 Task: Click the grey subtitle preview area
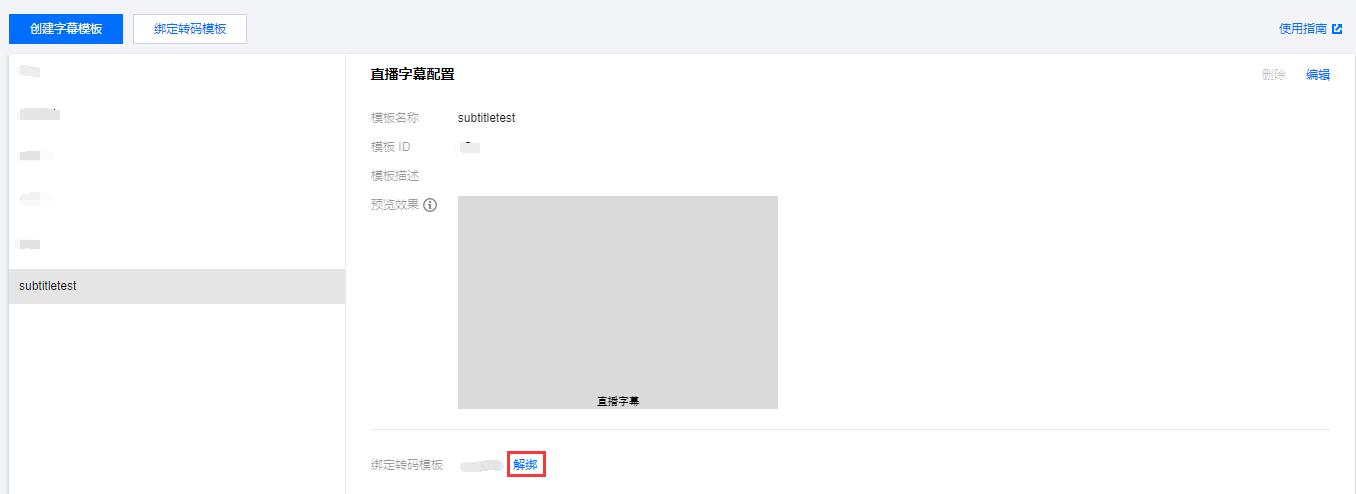click(x=618, y=302)
